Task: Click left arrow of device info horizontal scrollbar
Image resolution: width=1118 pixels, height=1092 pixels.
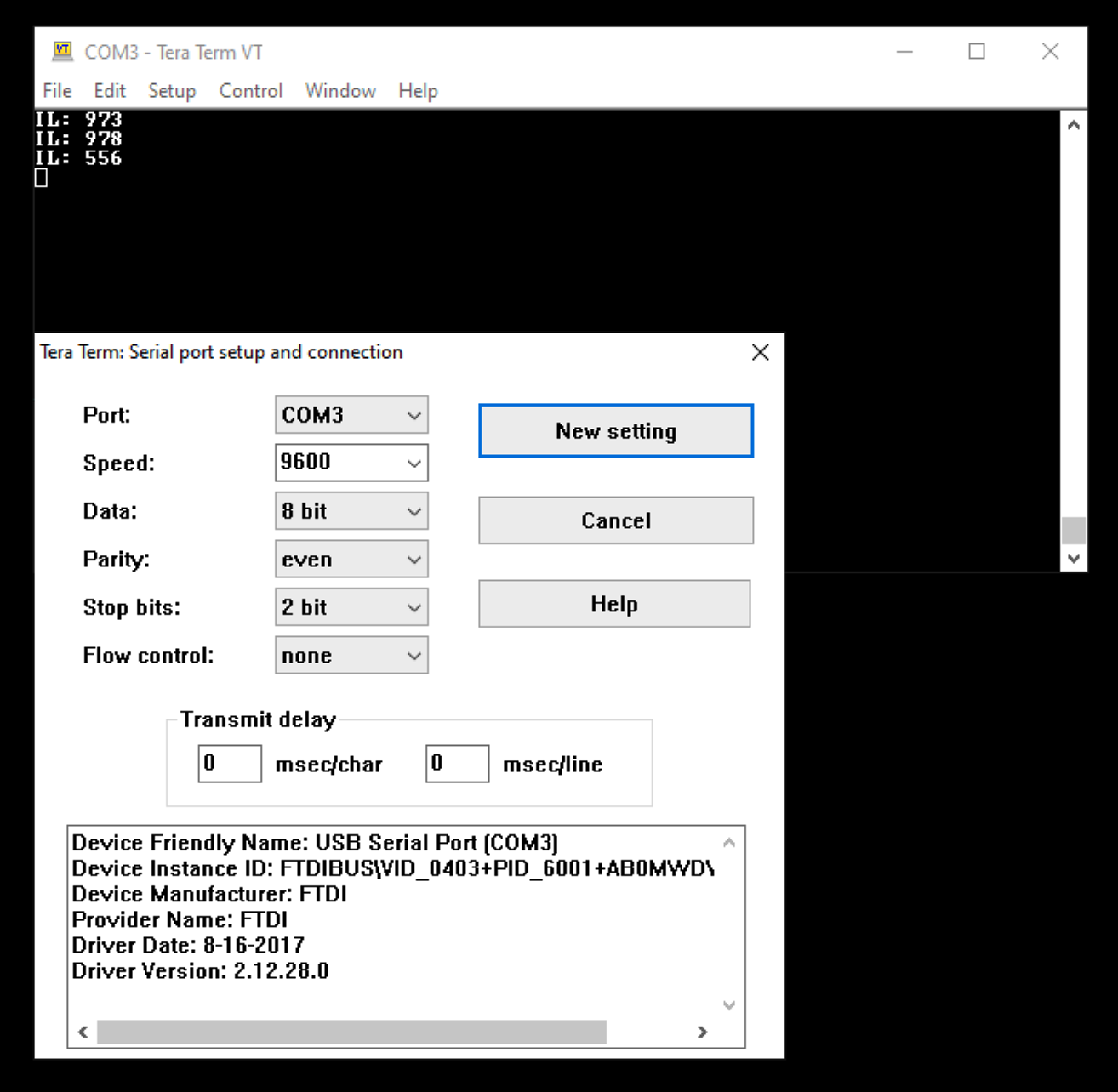Action: (83, 1032)
